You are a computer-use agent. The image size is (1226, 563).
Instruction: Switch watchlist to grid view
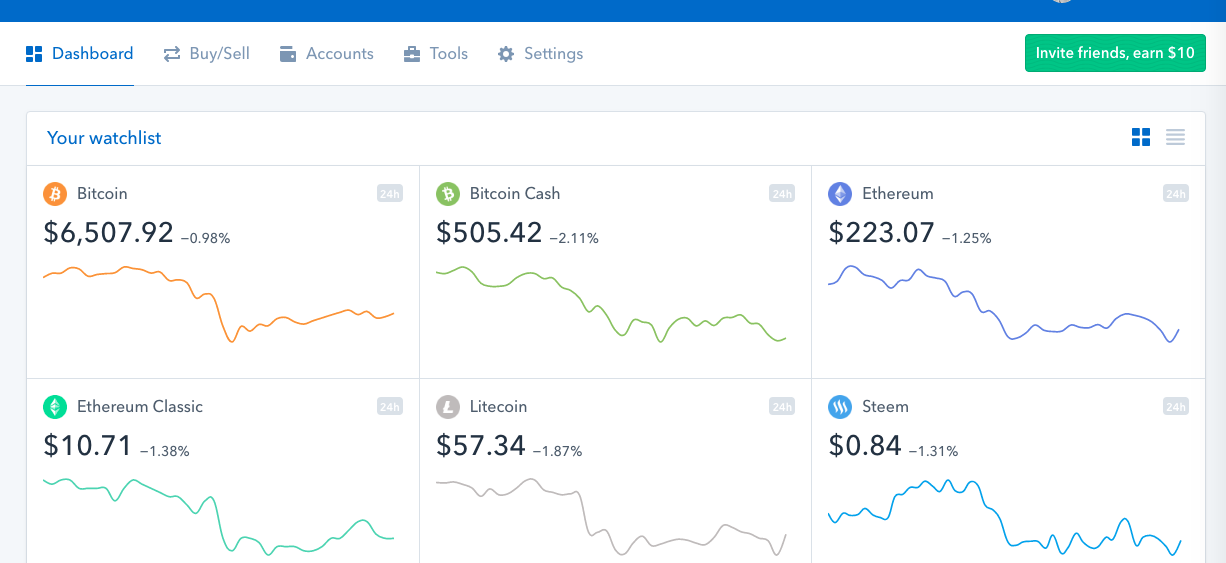(x=1141, y=138)
